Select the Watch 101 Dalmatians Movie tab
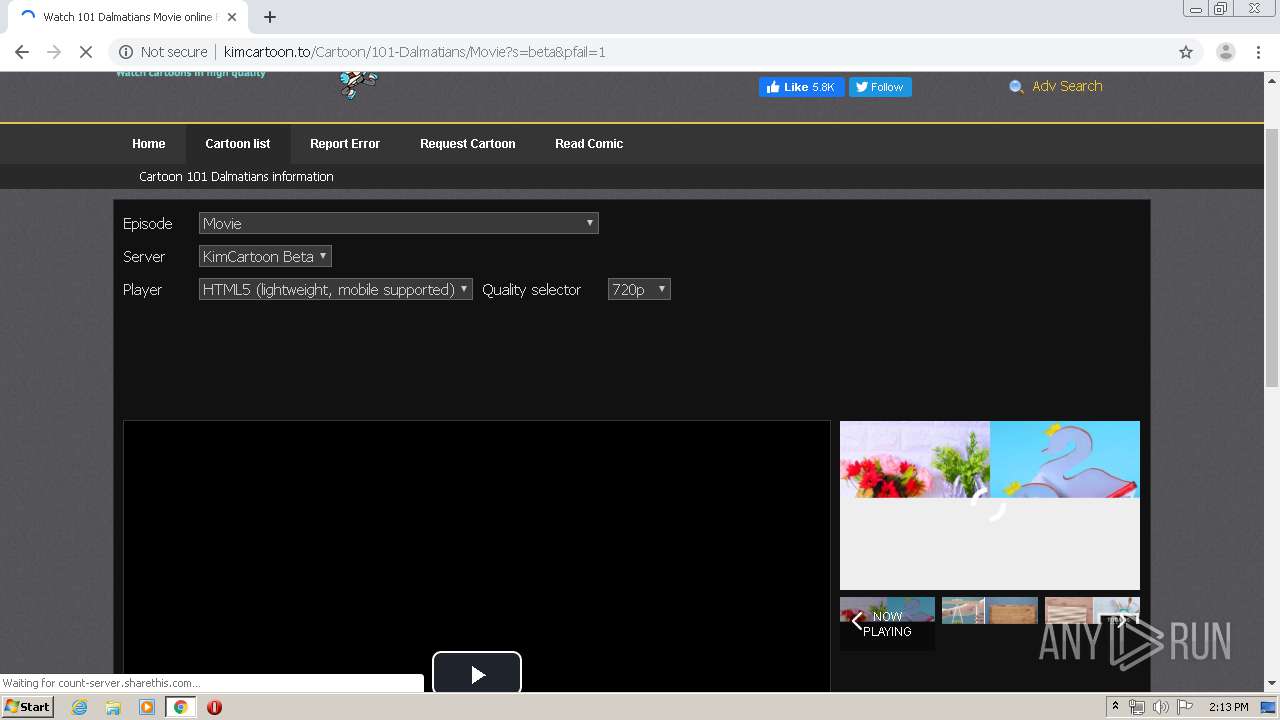The image size is (1280, 720). pos(127,17)
